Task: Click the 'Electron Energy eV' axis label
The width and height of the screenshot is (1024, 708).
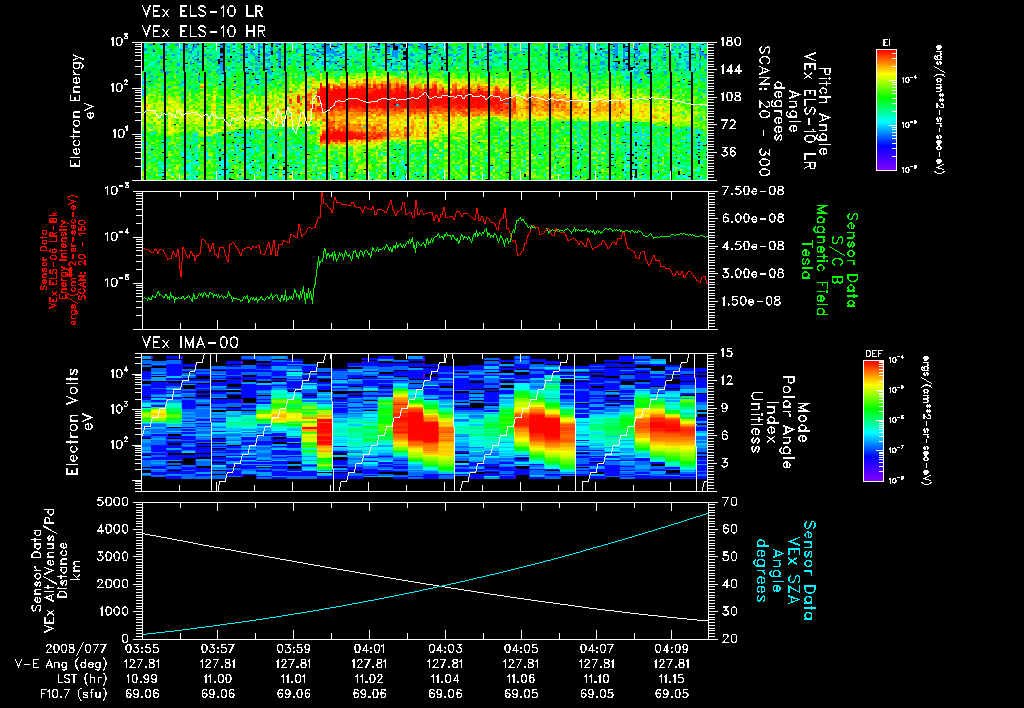Action: (82, 111)
